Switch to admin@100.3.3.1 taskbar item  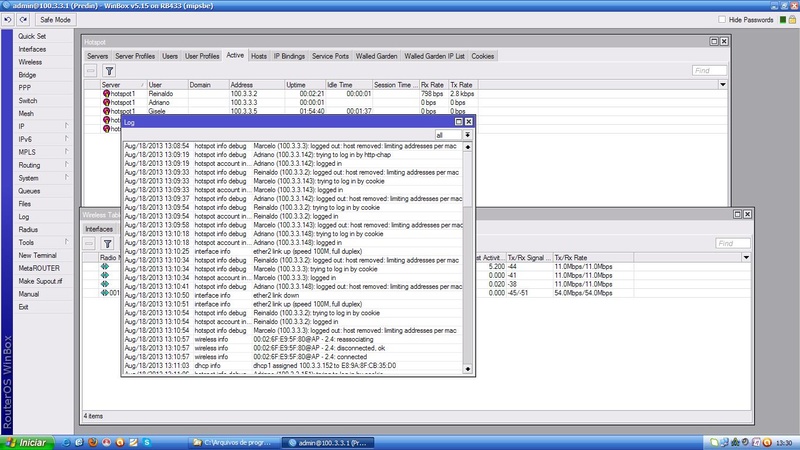[x=328, y=443]
